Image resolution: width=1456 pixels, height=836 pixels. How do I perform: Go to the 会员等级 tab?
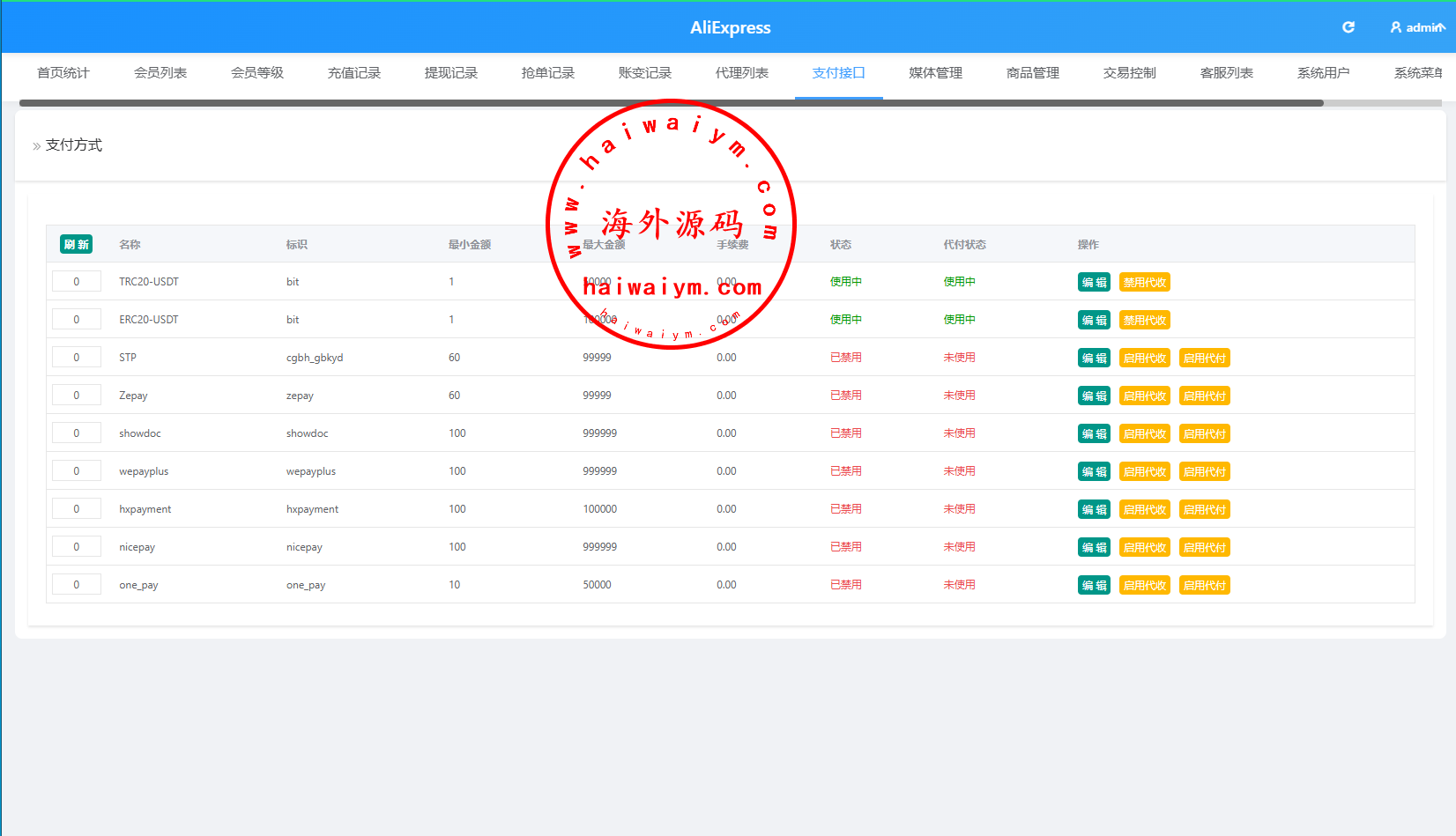[257, 73]
